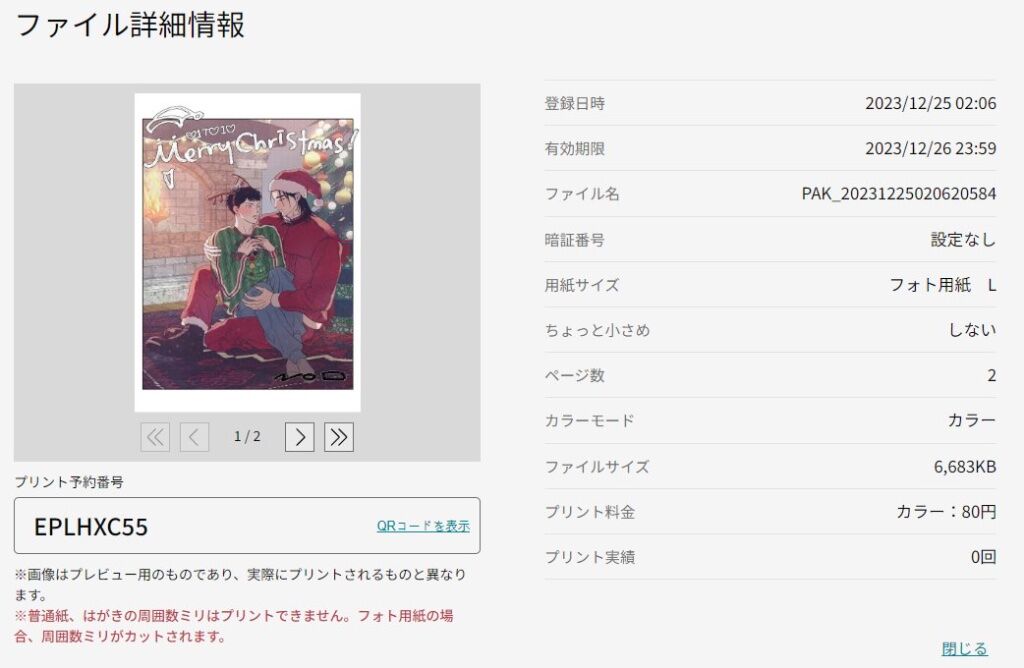Close the dialog with 閉じる

click(965, 648)
